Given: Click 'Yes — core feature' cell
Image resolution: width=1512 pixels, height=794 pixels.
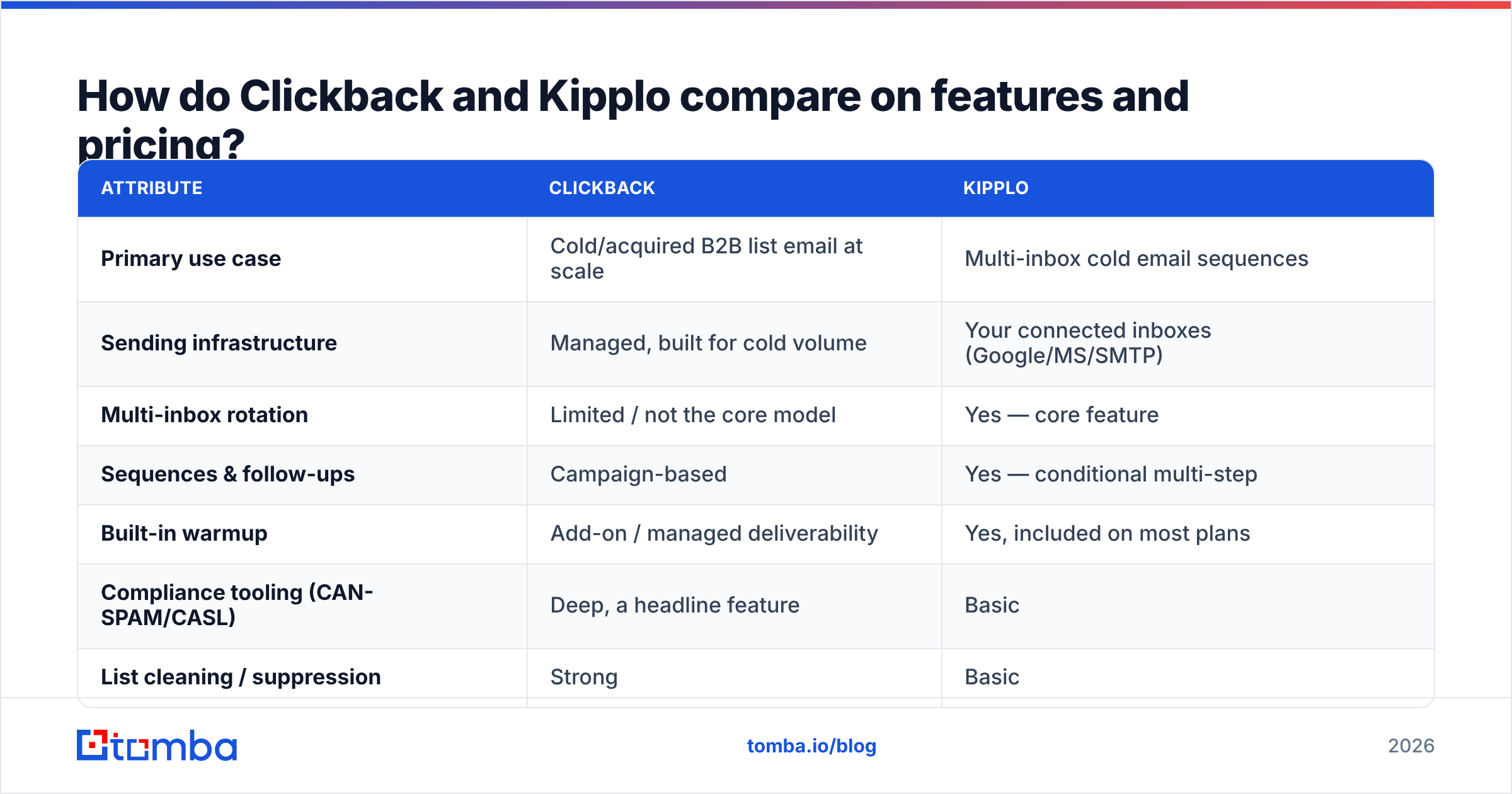Looking at the screenshot, I should tap(1062, 415).
